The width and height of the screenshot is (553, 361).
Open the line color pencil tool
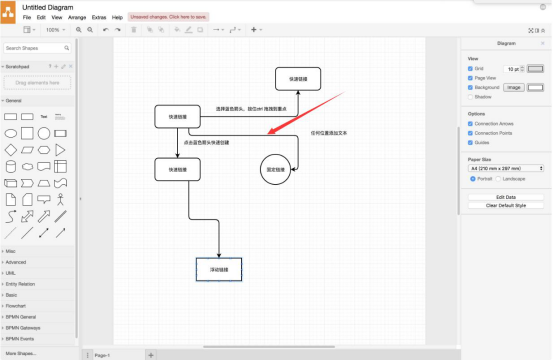pos(189,30)
